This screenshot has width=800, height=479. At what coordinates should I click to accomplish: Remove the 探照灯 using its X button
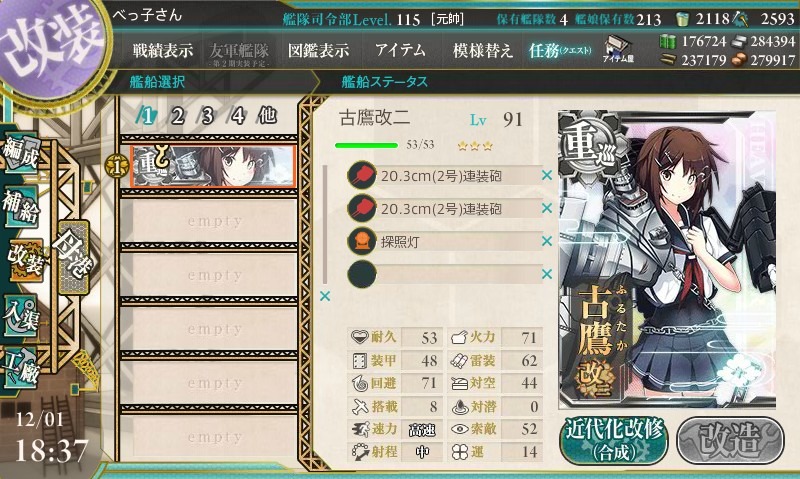click(x=547, y=241)
